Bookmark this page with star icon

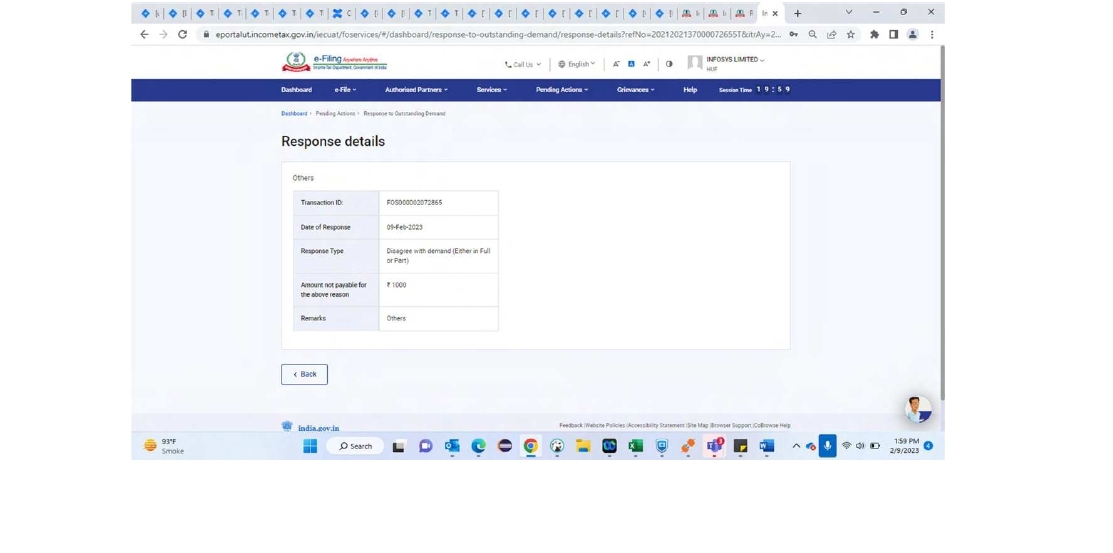click(851, 34)
